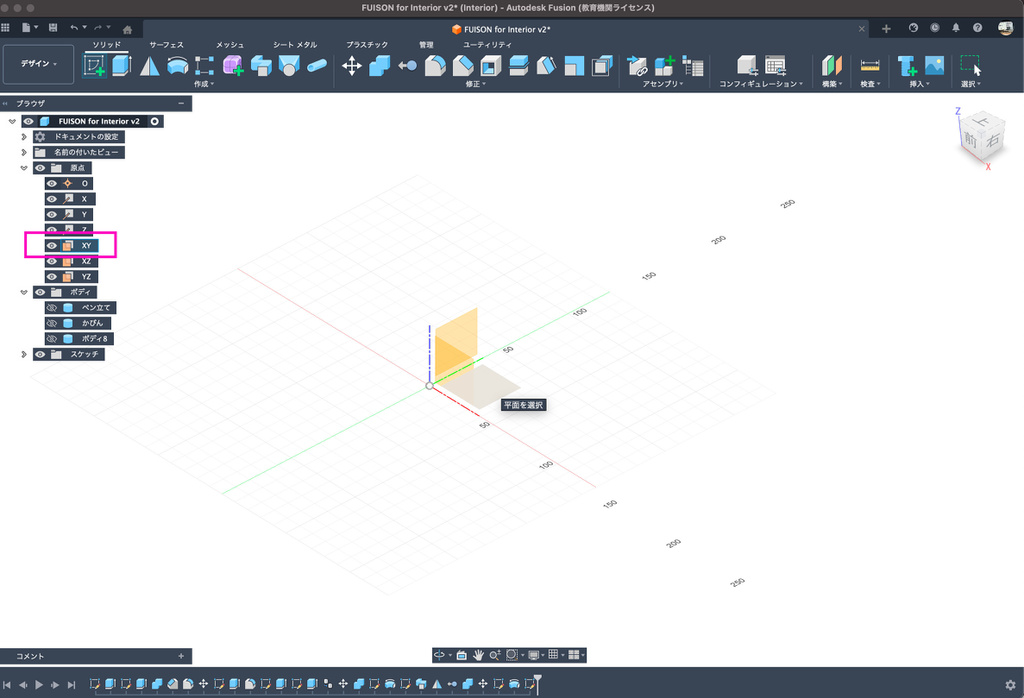The height and width of the screenshot is (698, 1024).
Task: Hide the XY plane with eye icon
Action: (52, 245)
